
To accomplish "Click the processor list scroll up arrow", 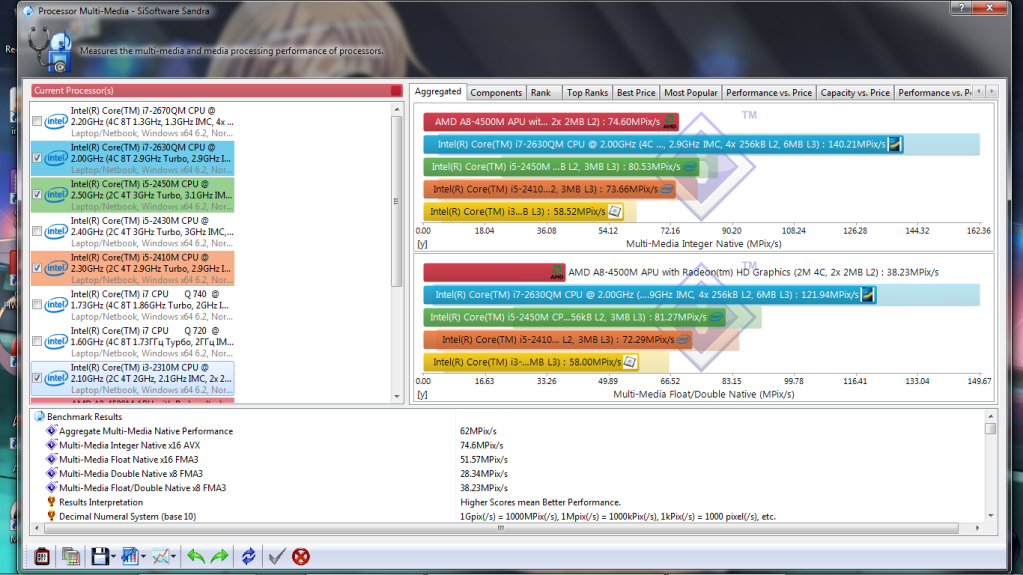I will (397, 110).
